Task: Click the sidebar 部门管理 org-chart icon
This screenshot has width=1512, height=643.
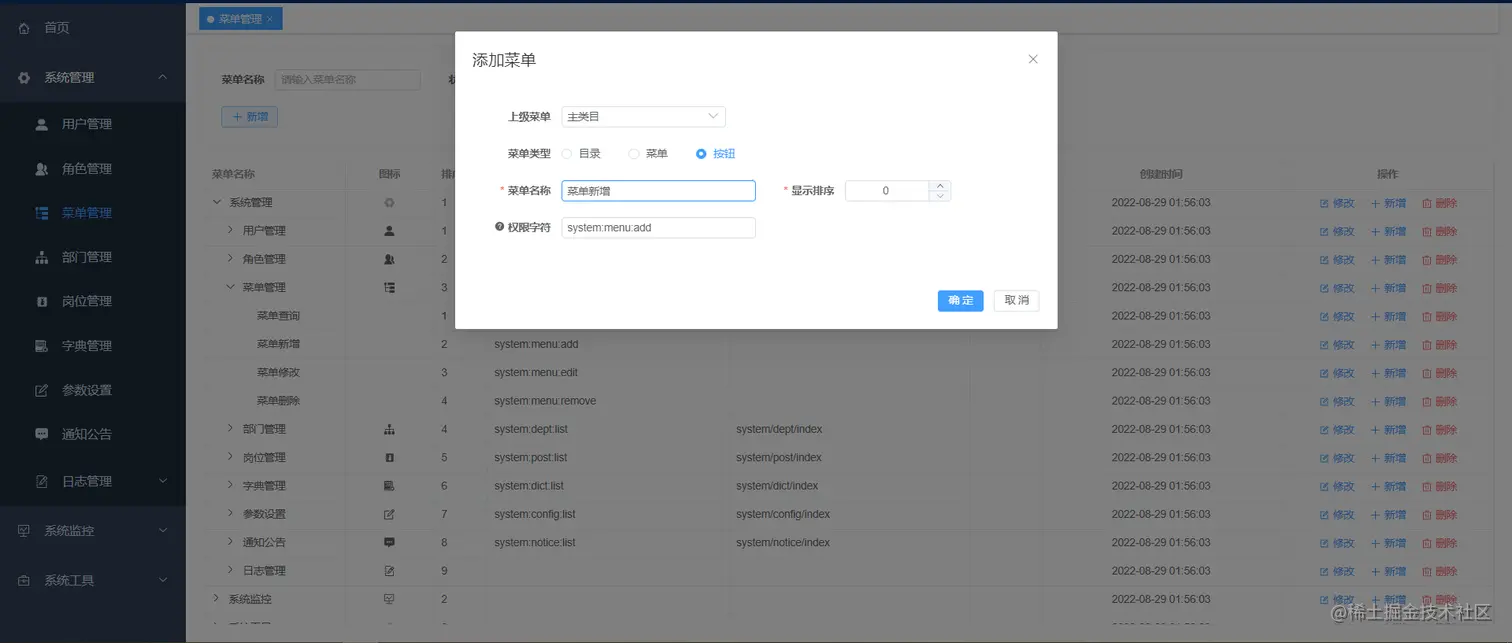Action: click(42, 258)
